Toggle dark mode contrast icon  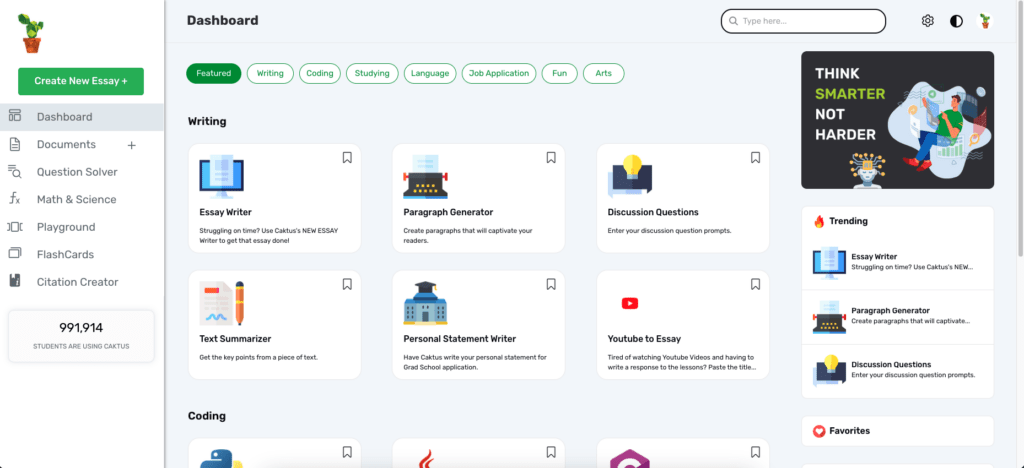(x=956, y=21)
